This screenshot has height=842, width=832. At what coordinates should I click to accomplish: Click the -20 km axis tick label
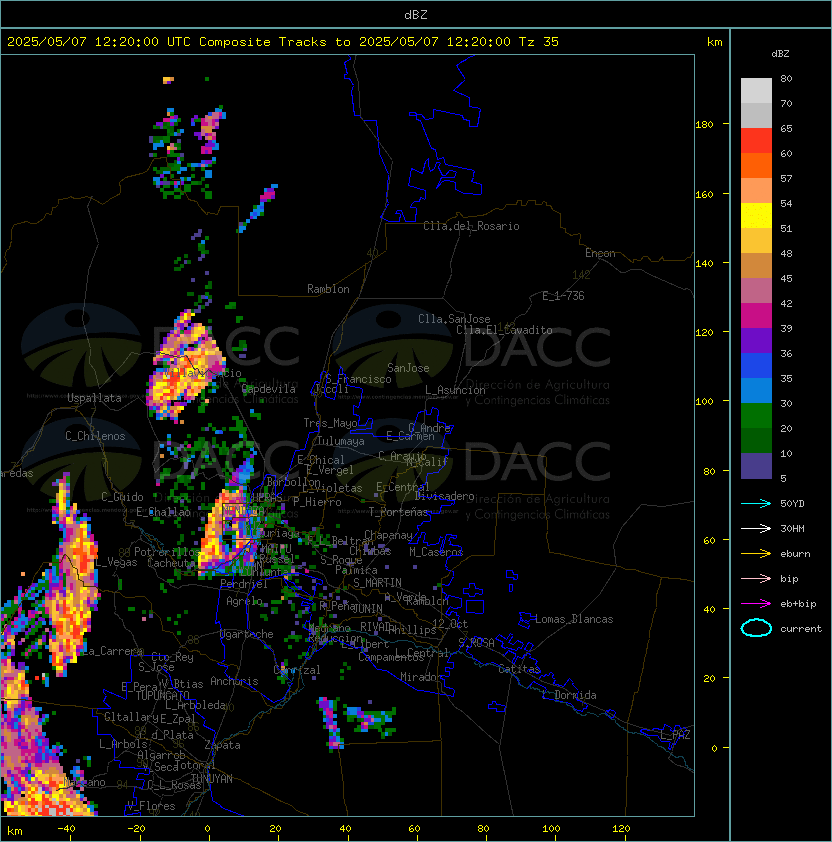136,829
